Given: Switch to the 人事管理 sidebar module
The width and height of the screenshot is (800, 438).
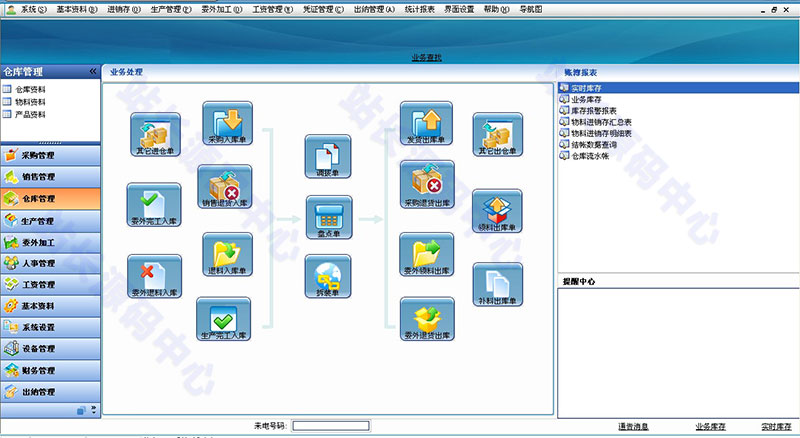Looking at the screenshot, I should 51,263.
